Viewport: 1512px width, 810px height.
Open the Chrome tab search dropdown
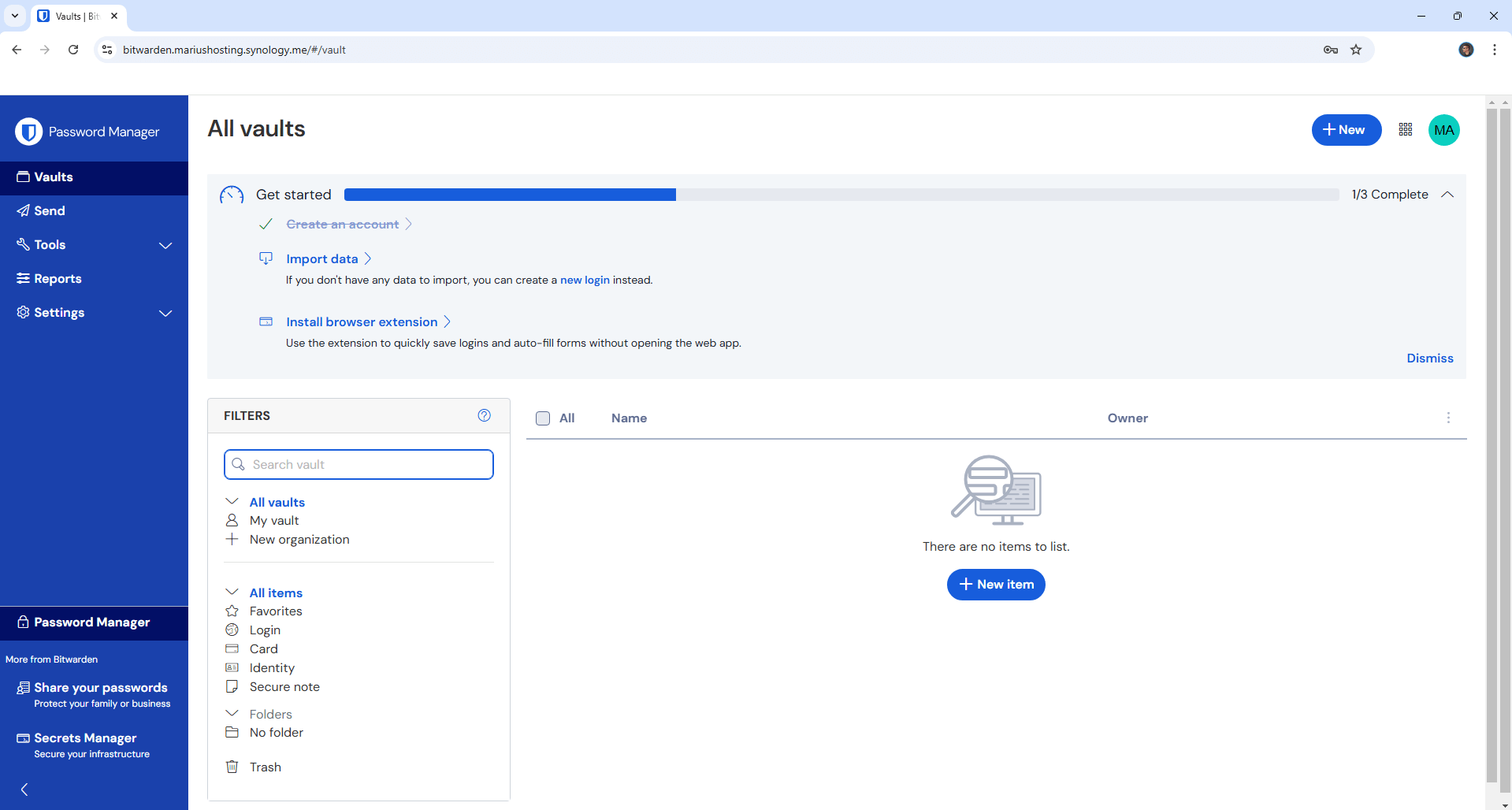(x=15, y=16)
